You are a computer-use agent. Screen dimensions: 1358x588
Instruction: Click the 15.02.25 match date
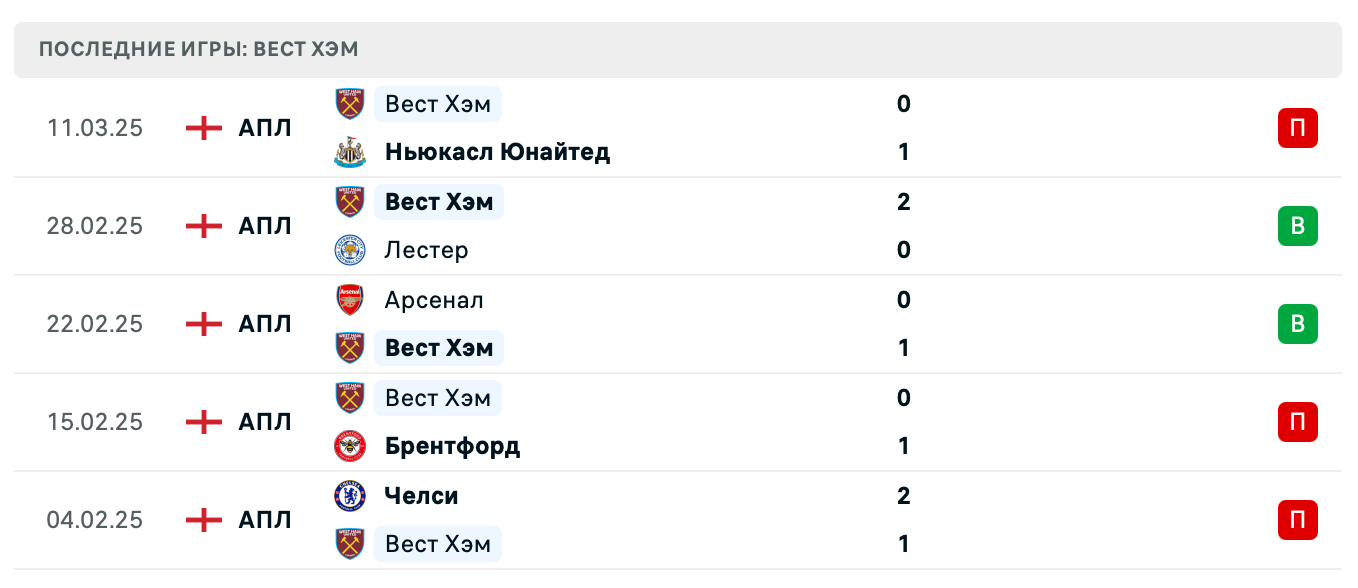pyautogui.click(x=95, y=422)
